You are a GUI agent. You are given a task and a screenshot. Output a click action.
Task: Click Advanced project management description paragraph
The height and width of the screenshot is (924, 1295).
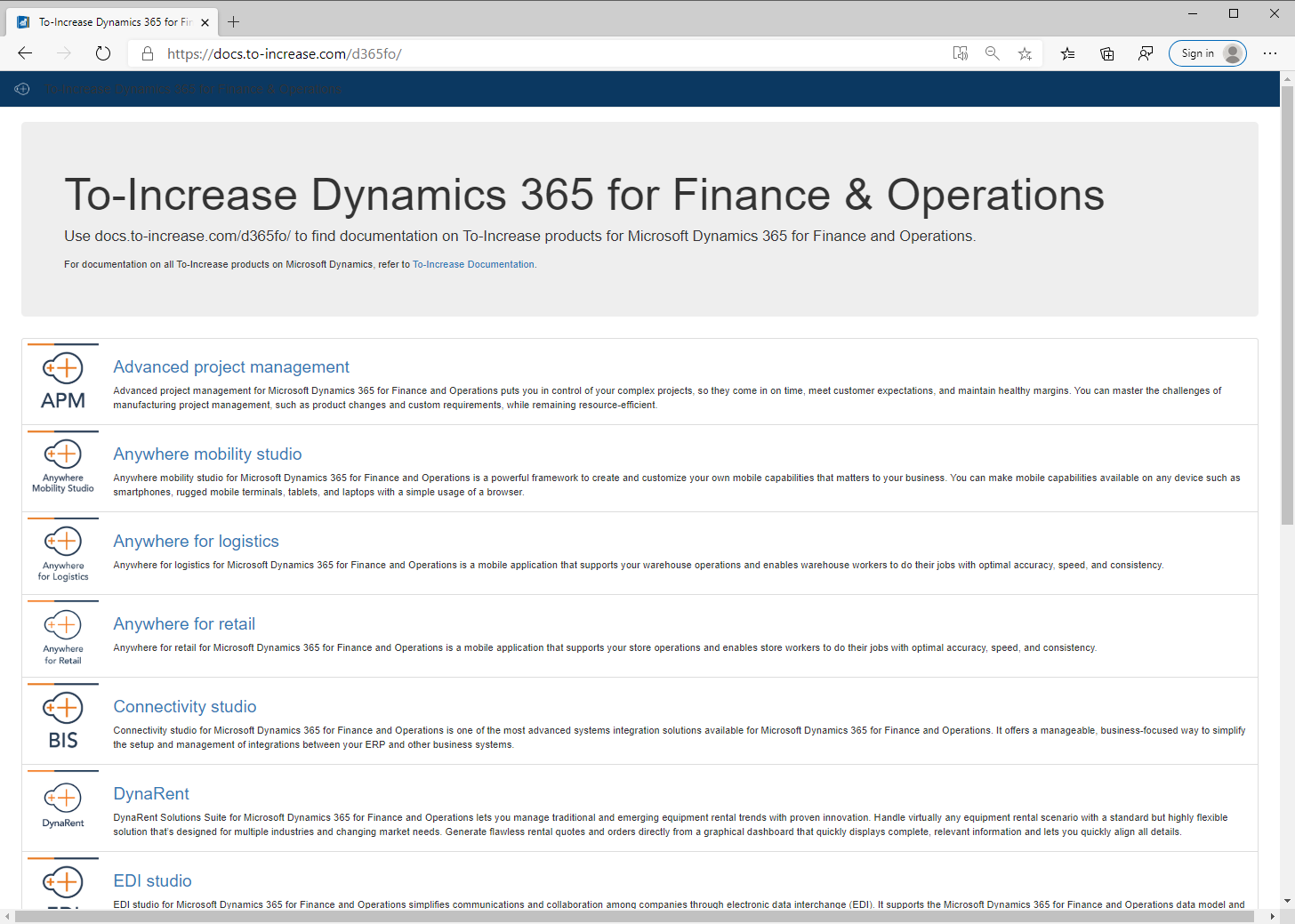click(667, 398)
